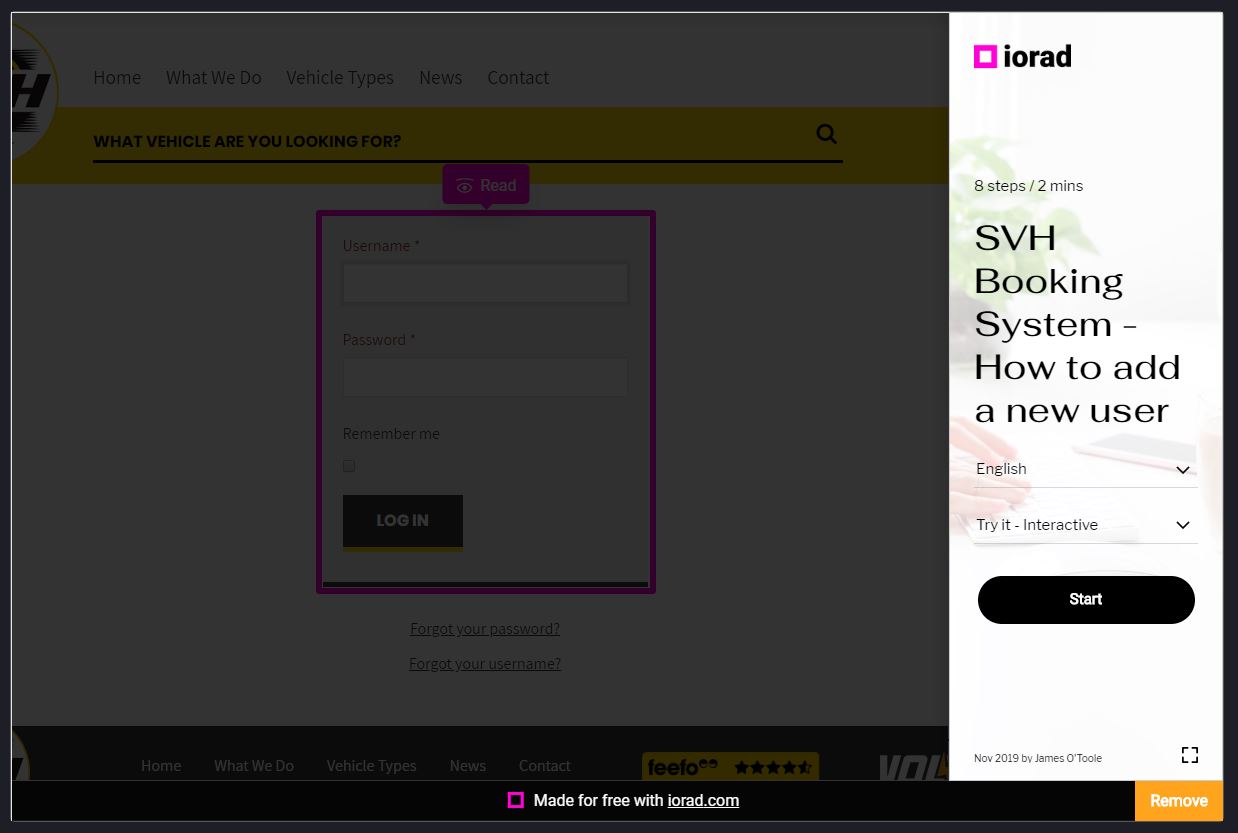Follow the Forgot your password? link
Screen dimensions: 1238x833
tap(485, 629)
